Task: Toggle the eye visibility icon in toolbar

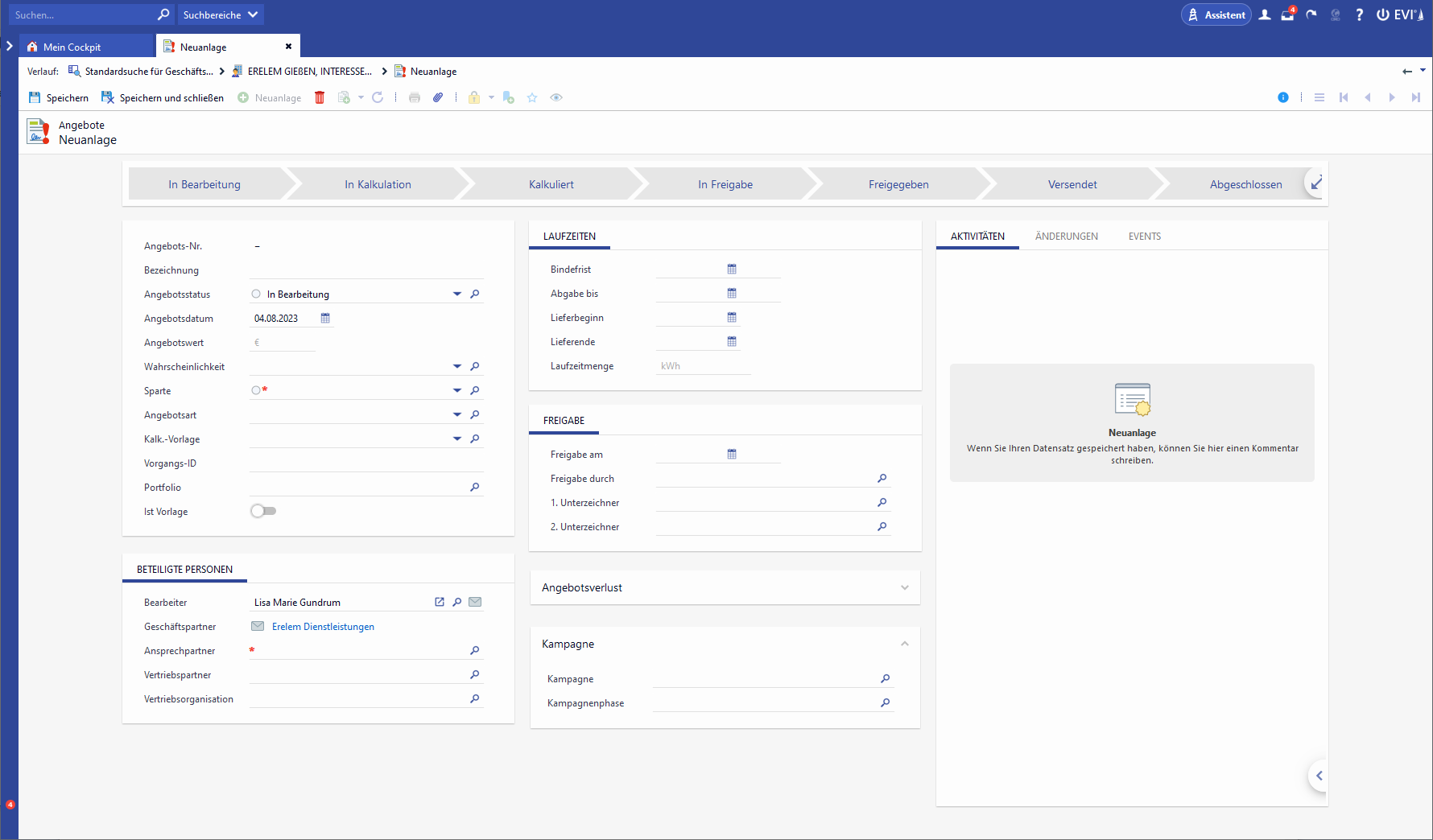Action: pos(556,97)
